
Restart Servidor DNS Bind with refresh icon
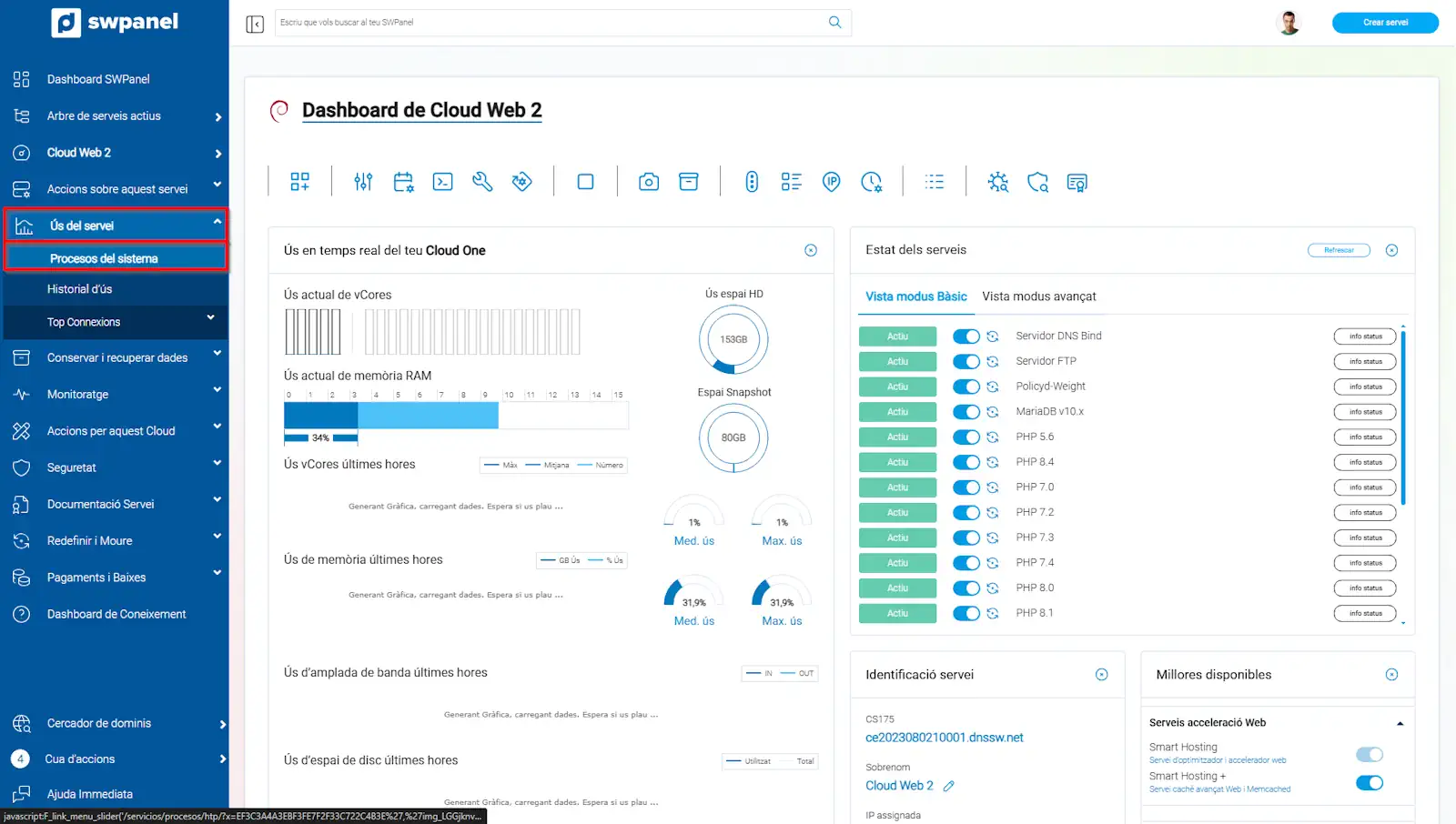[x=993, y=337]
